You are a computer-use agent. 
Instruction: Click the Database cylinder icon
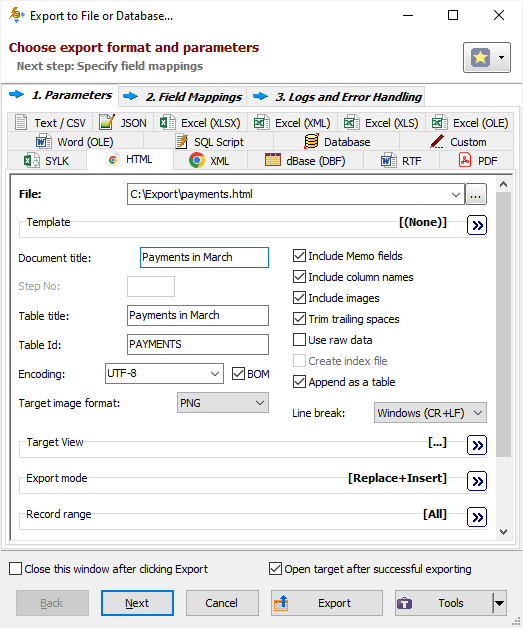(x=311, y=142)
